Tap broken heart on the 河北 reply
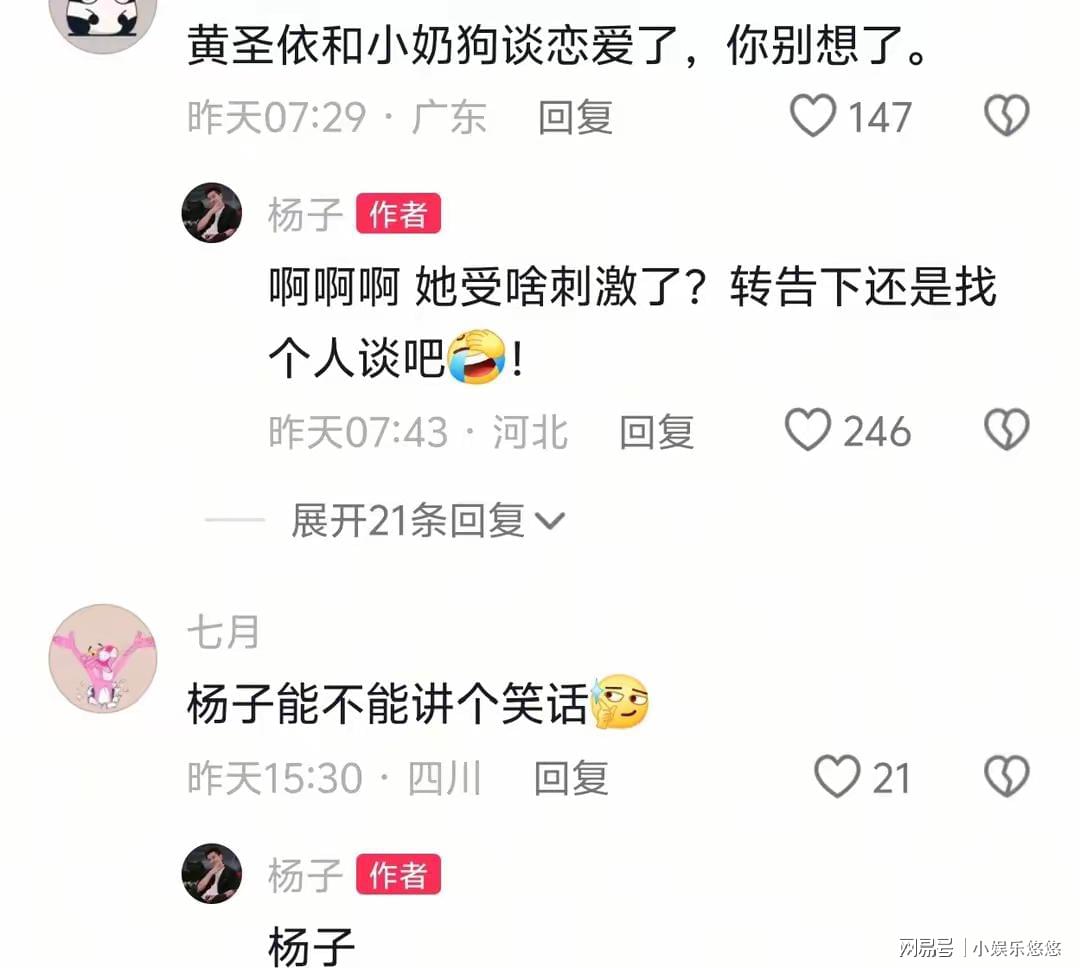1080x968 pixels. (x=1006, y=430)
